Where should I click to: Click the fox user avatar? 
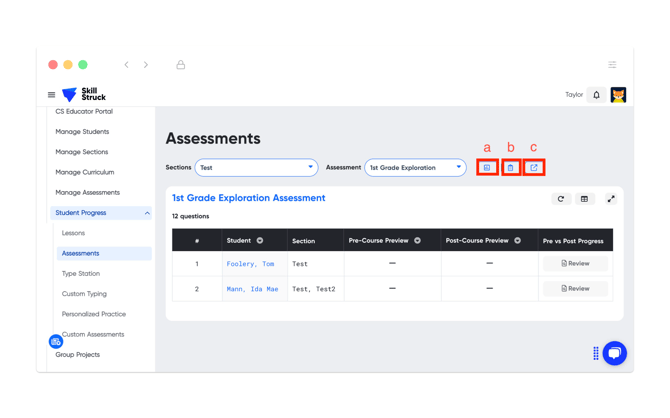click(x=619, y=95)
